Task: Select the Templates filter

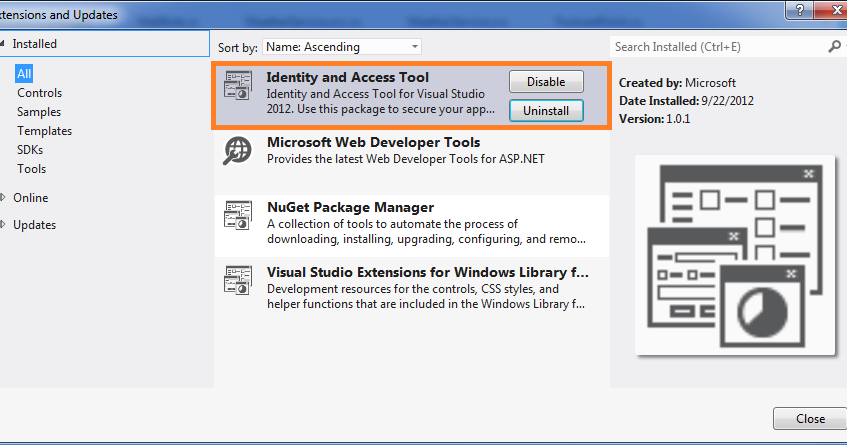Action: (x=44, y=131)
